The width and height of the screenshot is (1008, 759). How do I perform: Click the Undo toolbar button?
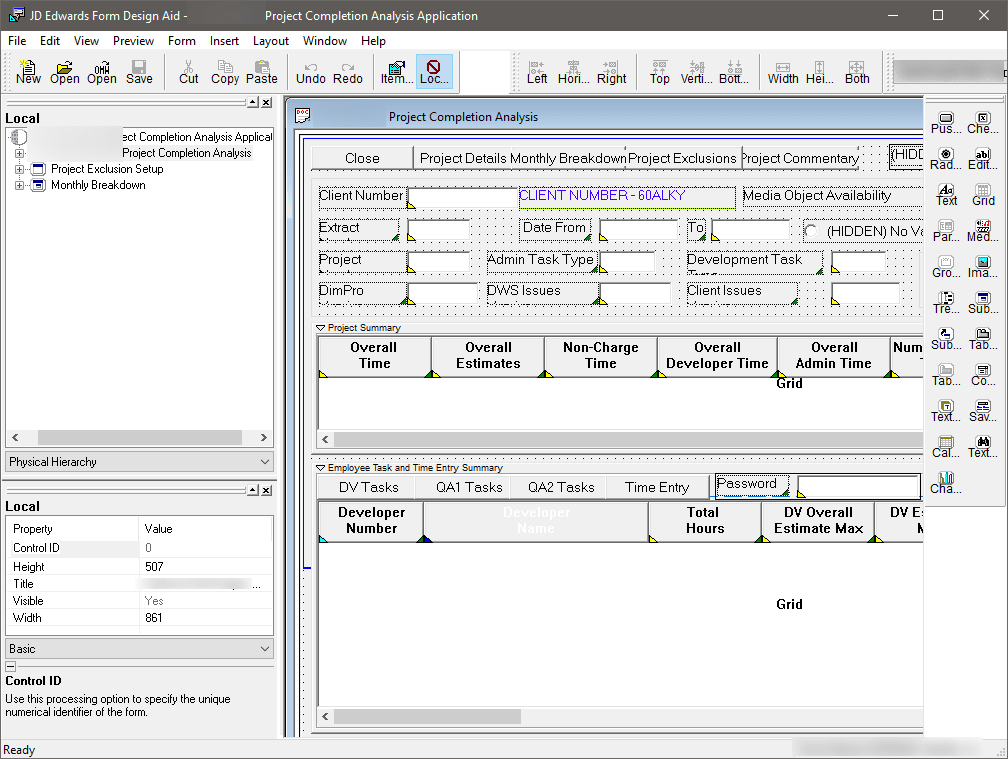(x=311, y=71)
